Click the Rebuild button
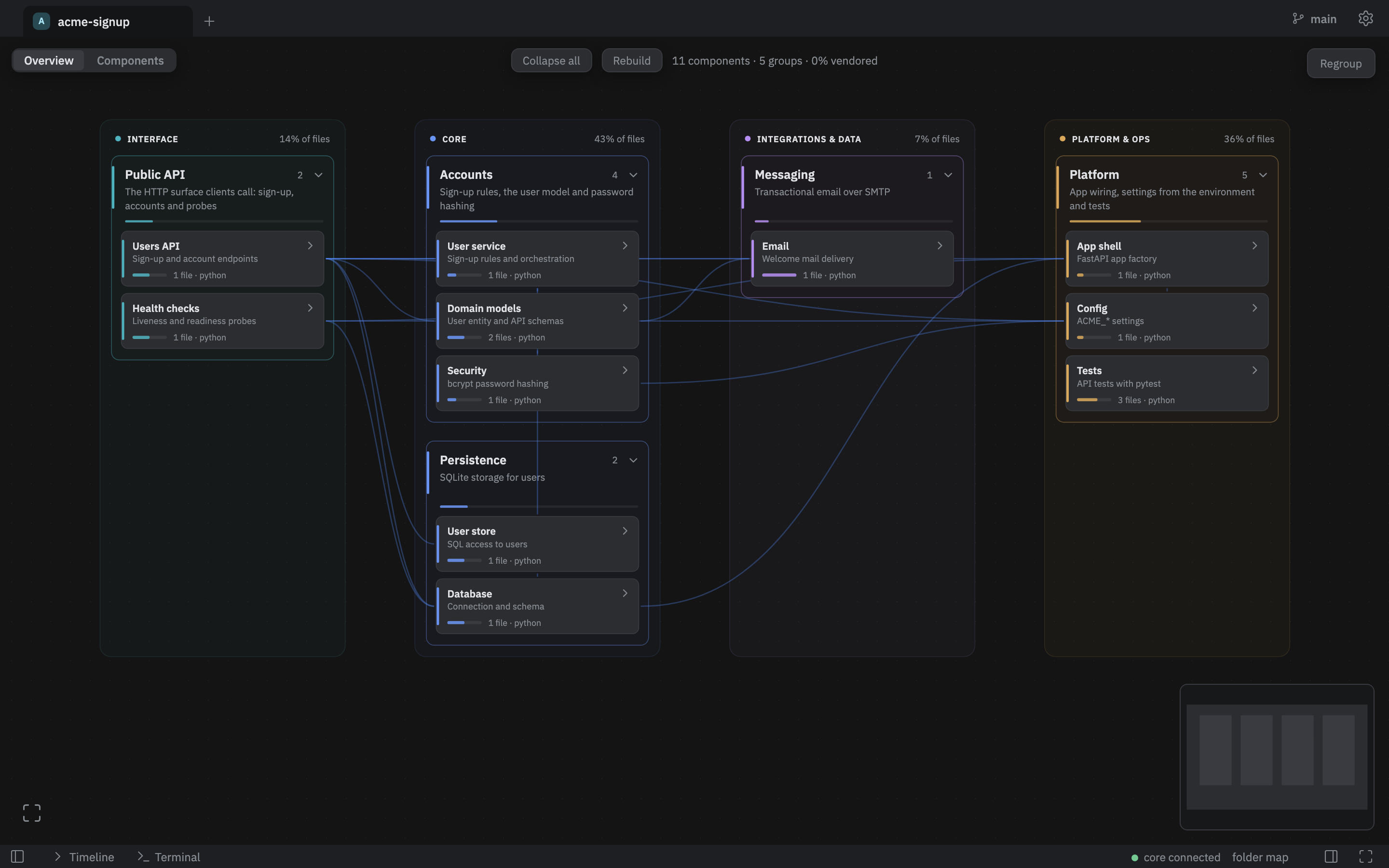This screenshot has height=868, width=1389. coord(631,60)
